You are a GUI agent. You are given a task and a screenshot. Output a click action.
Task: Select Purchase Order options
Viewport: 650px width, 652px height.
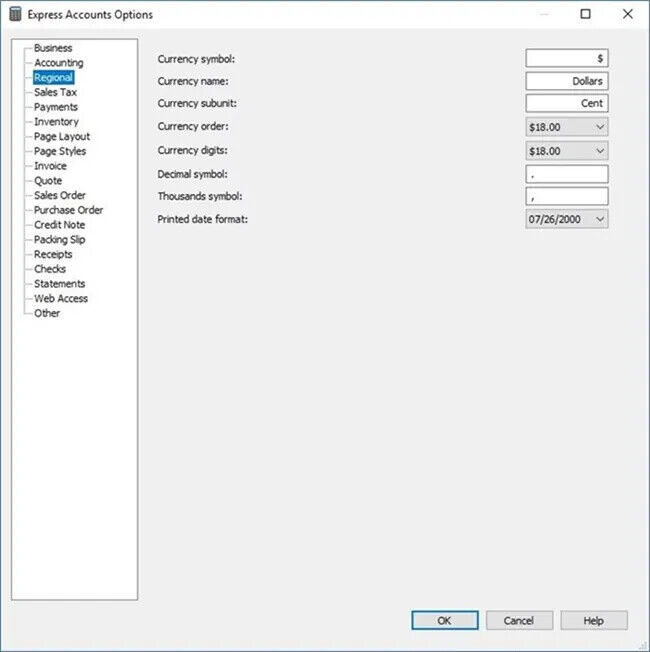[69, 210]
